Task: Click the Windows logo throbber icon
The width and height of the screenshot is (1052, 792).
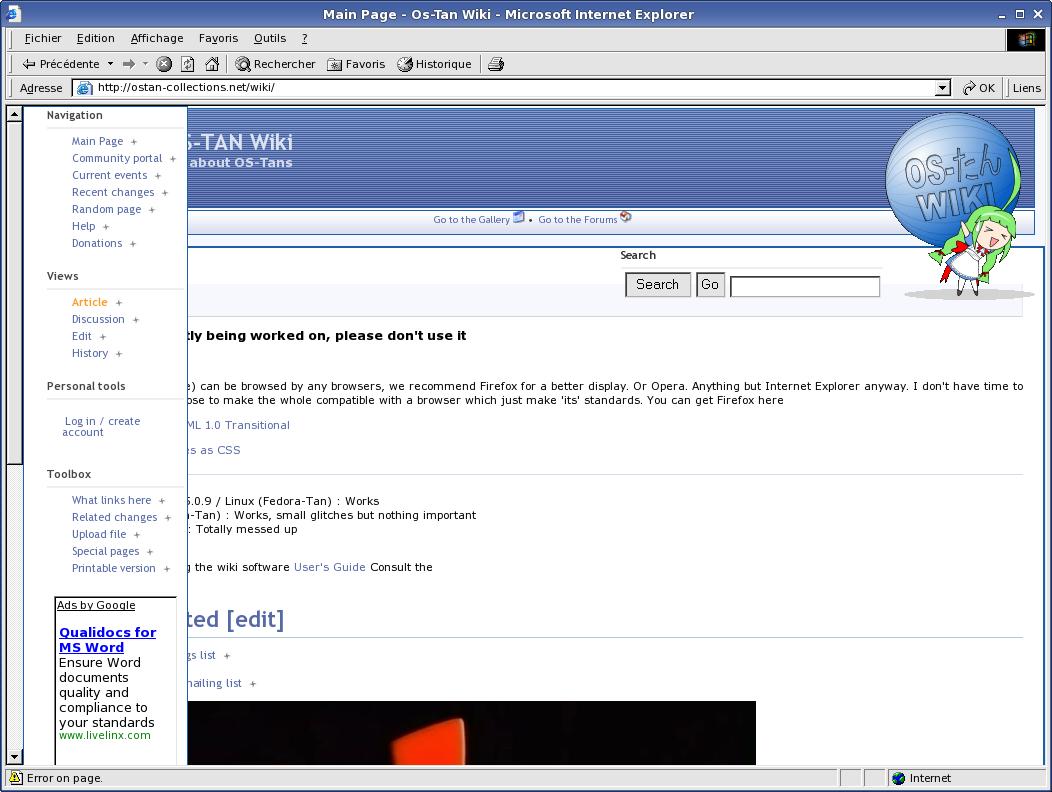Action: click(x=1026, y=40)
